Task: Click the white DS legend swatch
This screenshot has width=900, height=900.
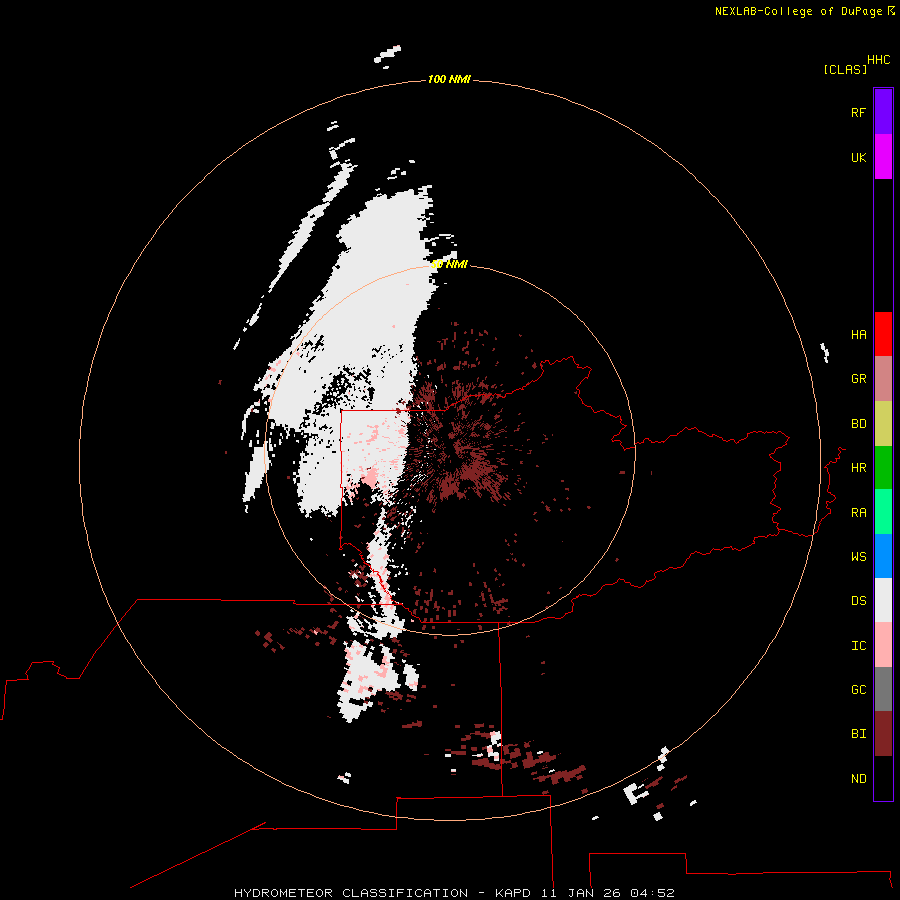Action: pos(883,600)
